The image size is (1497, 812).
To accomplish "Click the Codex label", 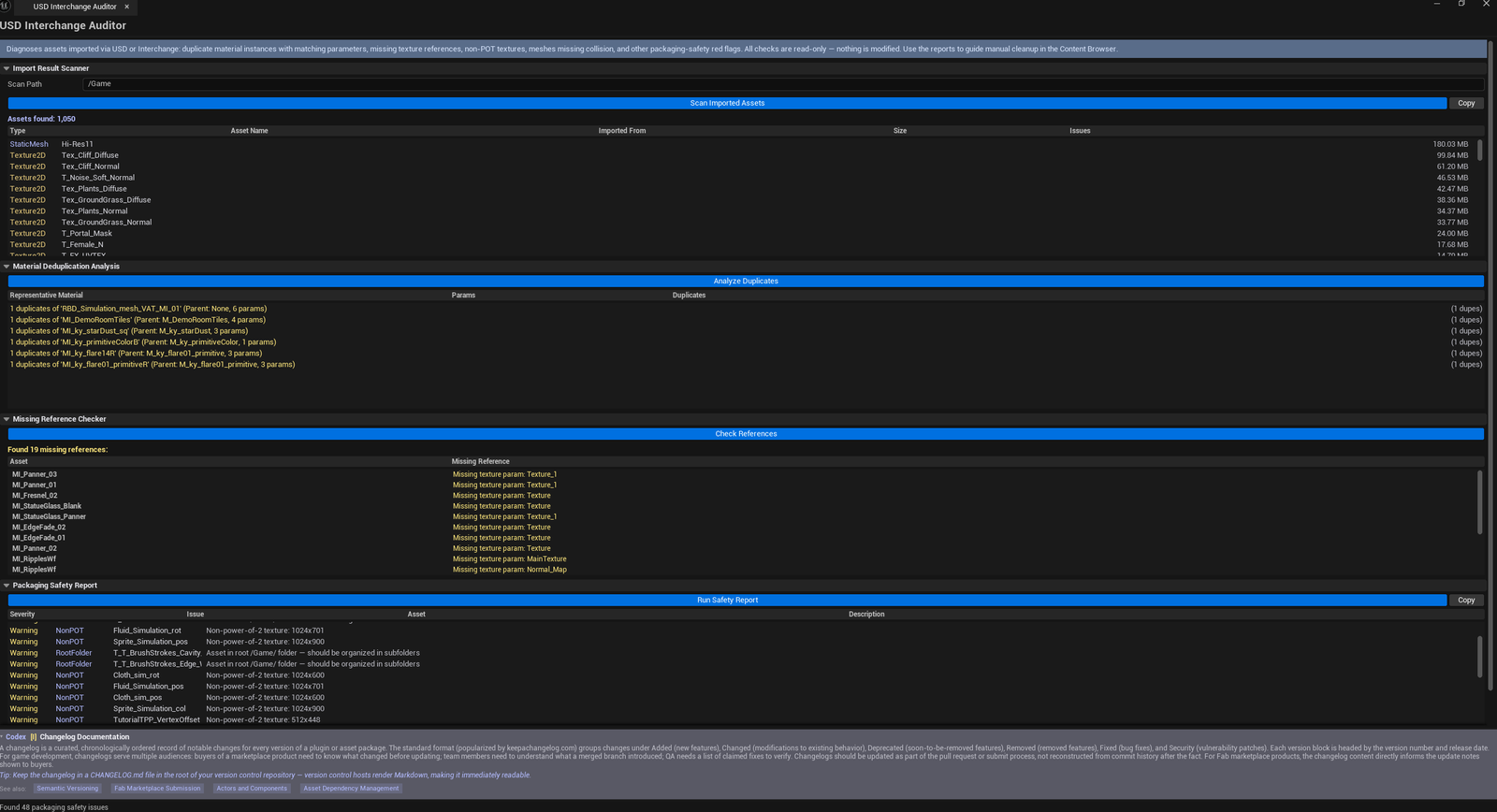I will pos(16,737).
